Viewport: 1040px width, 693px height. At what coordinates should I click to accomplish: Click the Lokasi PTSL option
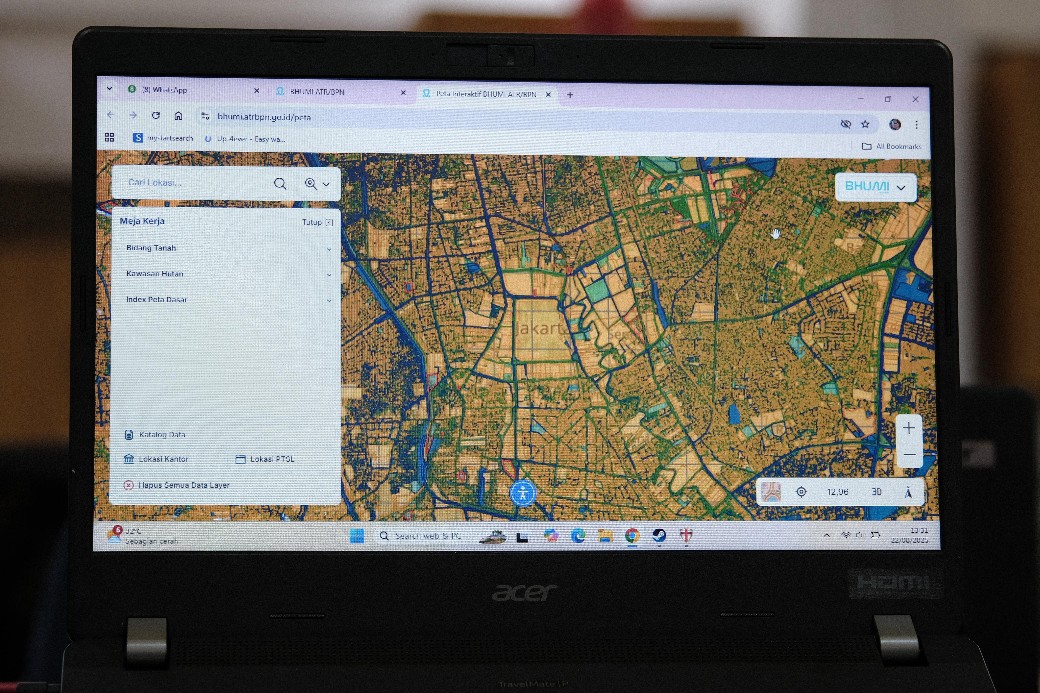[265, 459]
